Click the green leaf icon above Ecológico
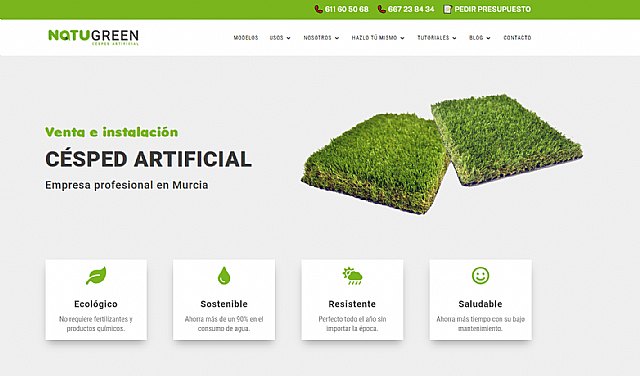This screenshot has width=640, height=376. (x=96, y=276)
